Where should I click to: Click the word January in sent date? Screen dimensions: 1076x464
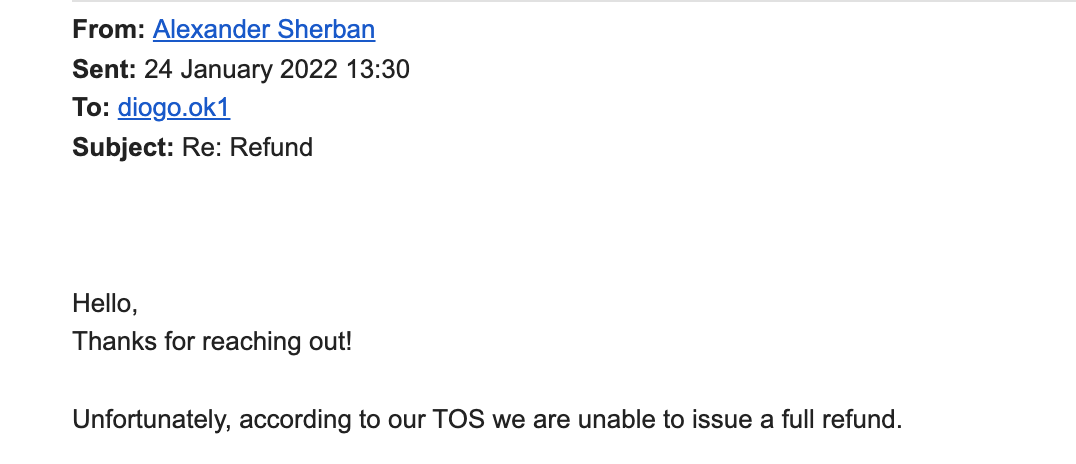coord(224,69)
